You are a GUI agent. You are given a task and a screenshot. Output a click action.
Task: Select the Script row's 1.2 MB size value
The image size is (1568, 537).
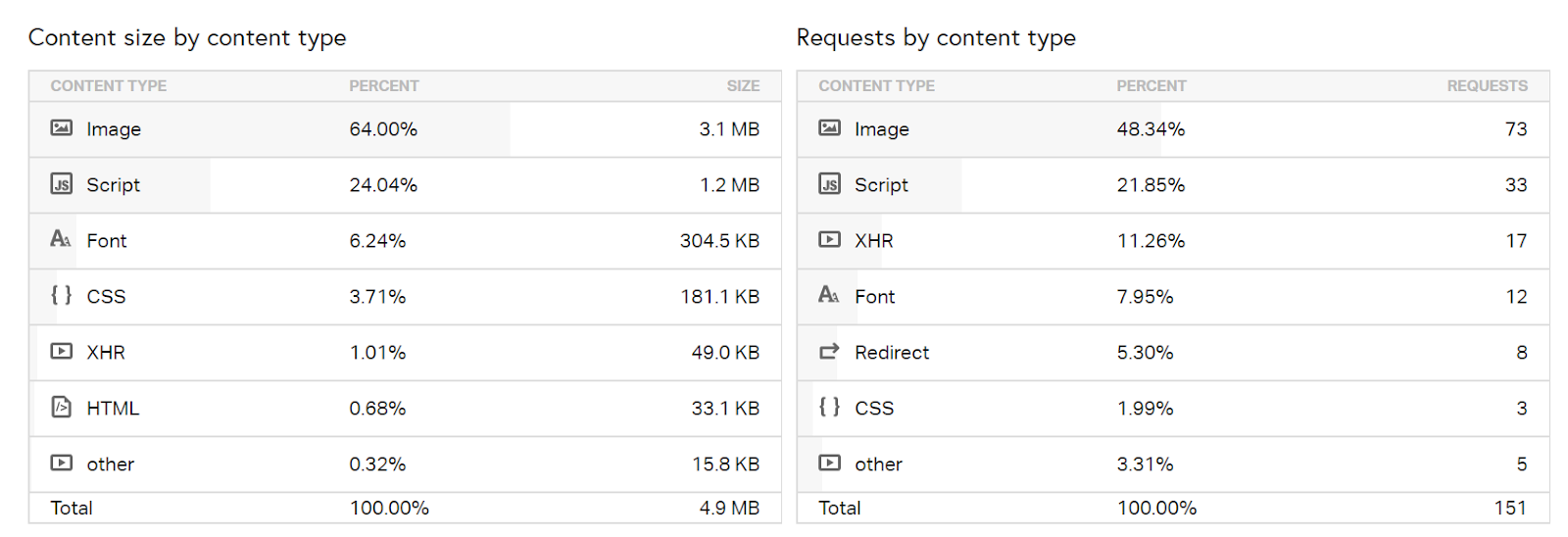[x=729, y=185]
